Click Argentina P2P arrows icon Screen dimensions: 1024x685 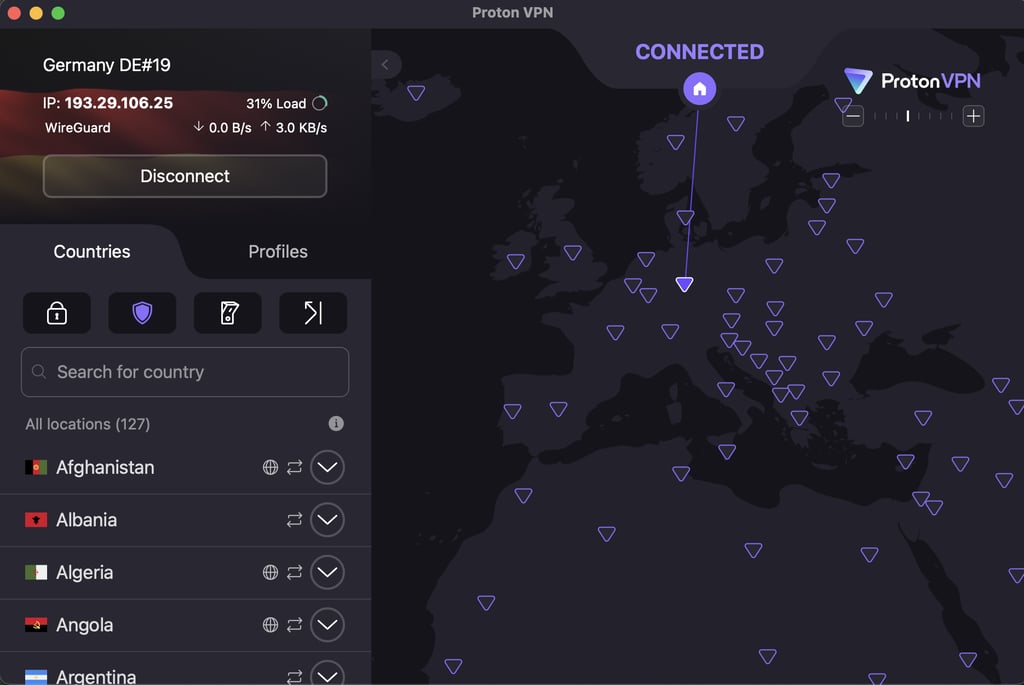tap(295, 677)
